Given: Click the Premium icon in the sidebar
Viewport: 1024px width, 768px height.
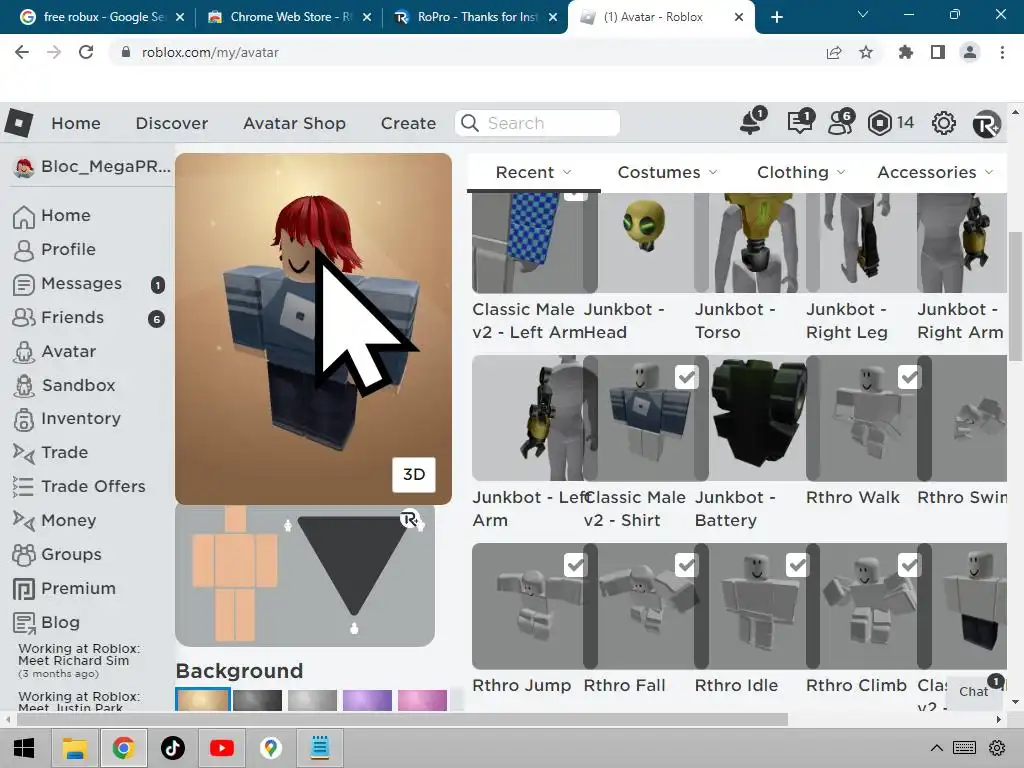Looking at the screenshot, I should (x=24, y=589).
